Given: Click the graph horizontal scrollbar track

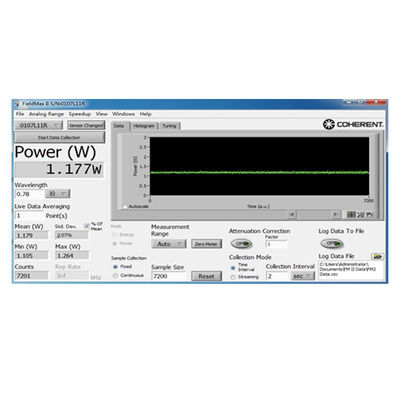Looking at the screenshot, I should pos(314,214).
